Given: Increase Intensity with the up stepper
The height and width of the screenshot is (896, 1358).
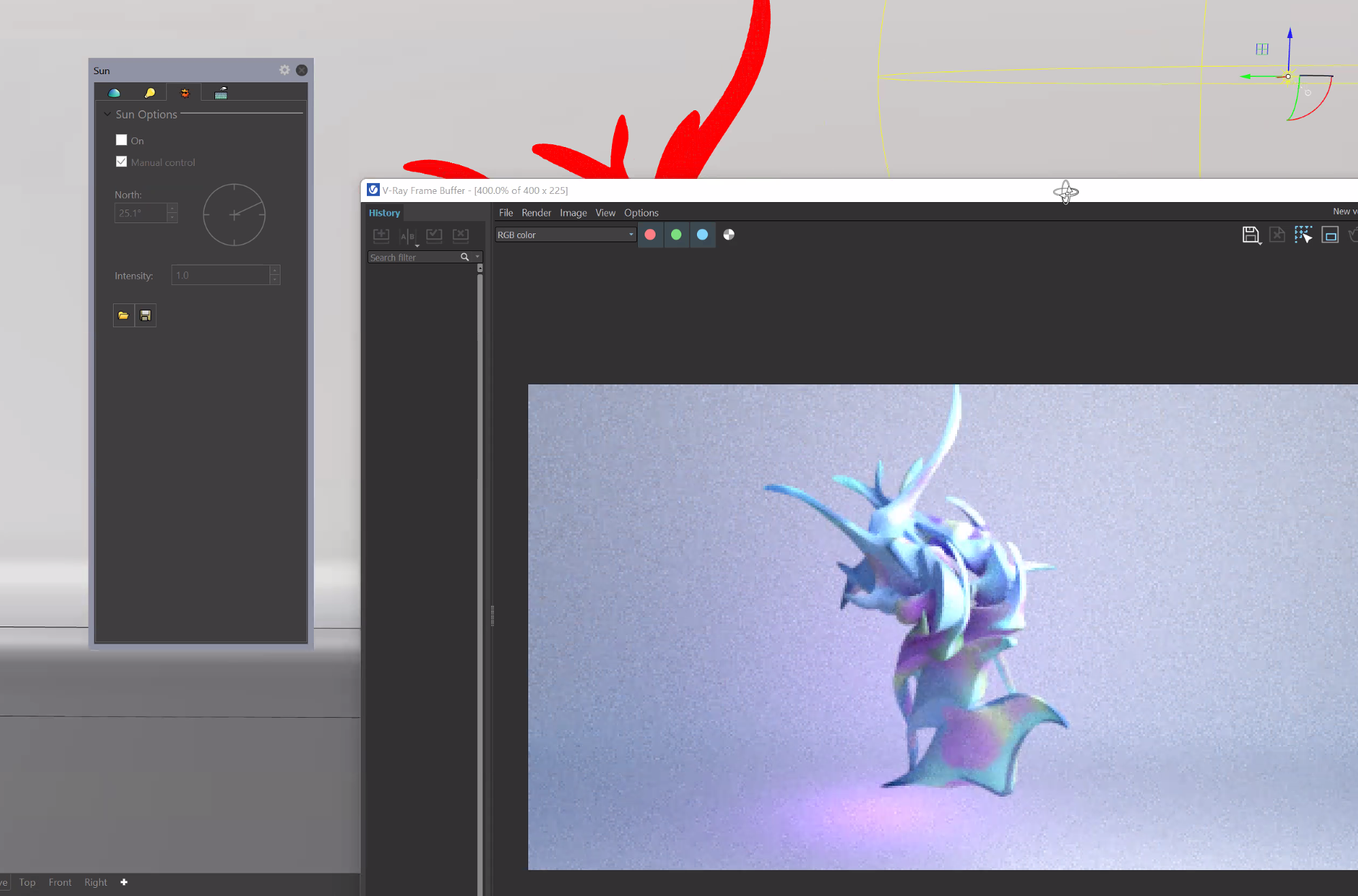Looking at the screenshot, I should pyautogui.click(x=275, y=270).
